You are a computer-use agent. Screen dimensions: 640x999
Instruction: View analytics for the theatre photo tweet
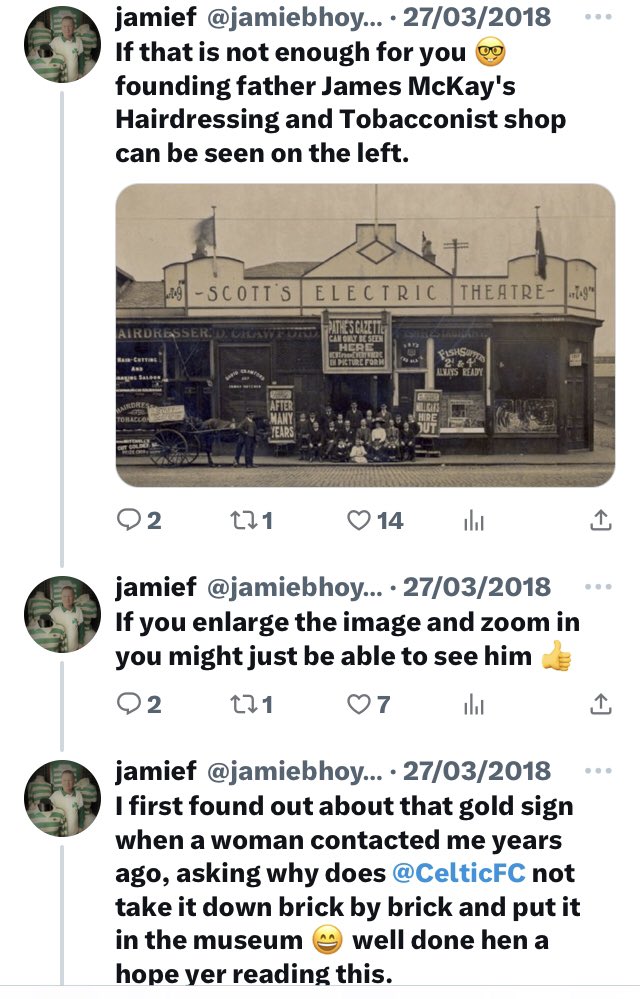coord(474,521)
